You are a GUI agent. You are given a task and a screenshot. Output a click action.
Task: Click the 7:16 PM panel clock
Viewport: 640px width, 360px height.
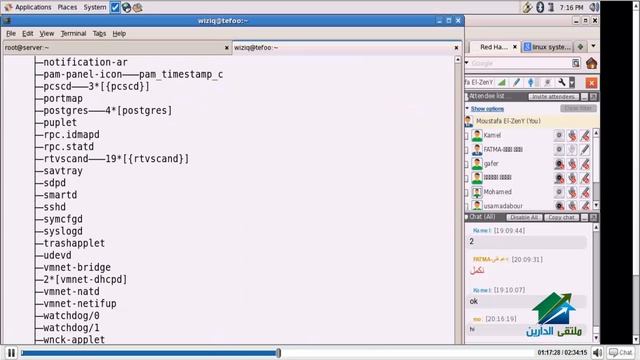(571, 7)
